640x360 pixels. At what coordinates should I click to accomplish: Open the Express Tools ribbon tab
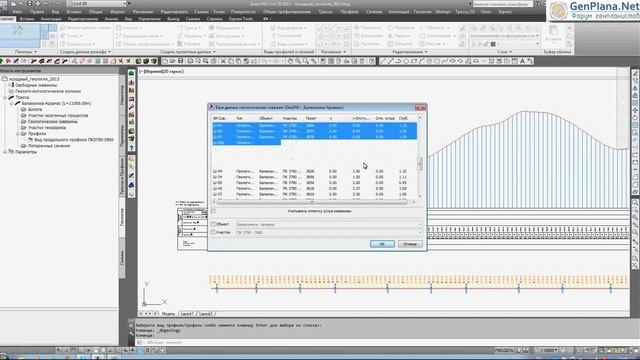[x=241, y=19]
